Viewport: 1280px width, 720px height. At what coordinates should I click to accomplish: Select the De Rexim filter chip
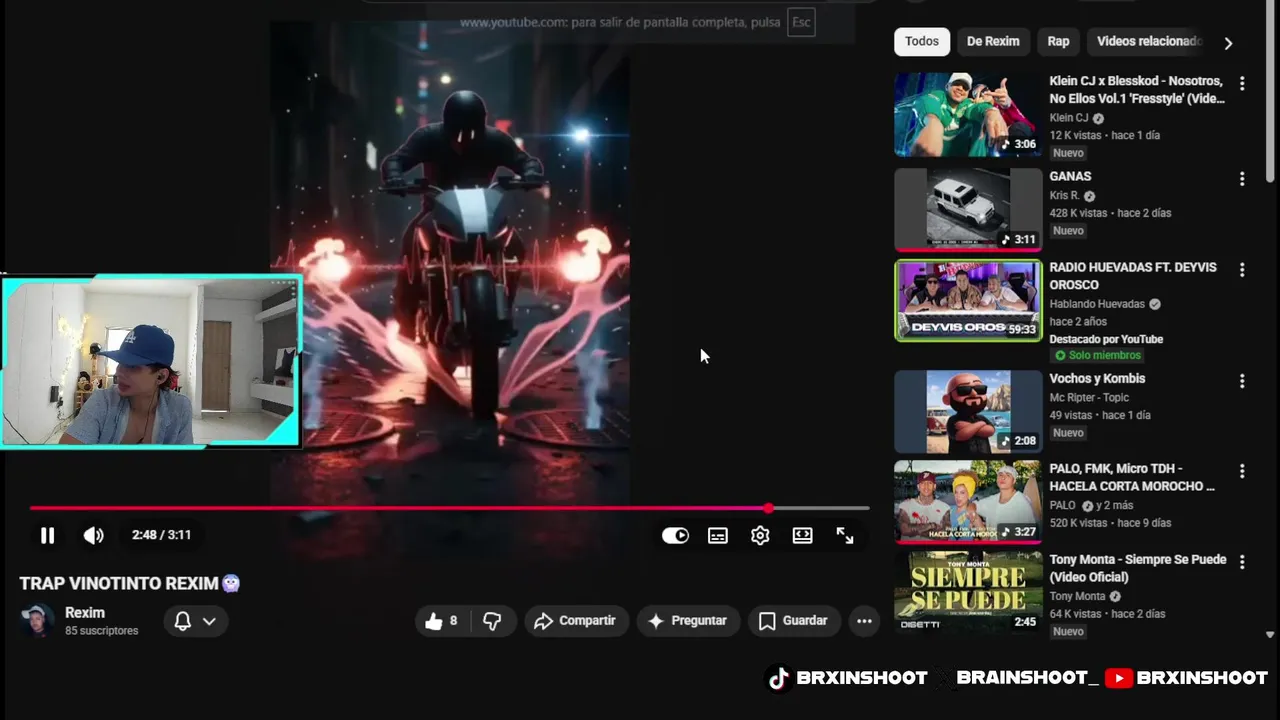click(993, 41)
